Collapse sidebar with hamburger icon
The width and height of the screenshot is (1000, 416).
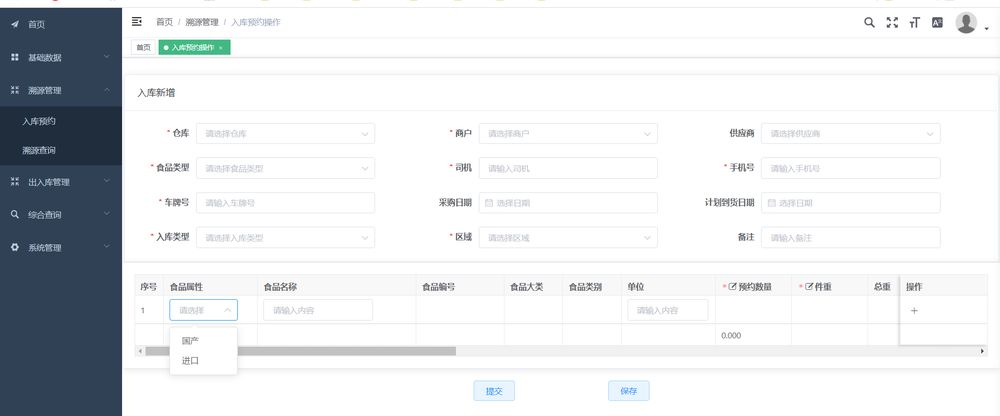[x=137, y=21]
